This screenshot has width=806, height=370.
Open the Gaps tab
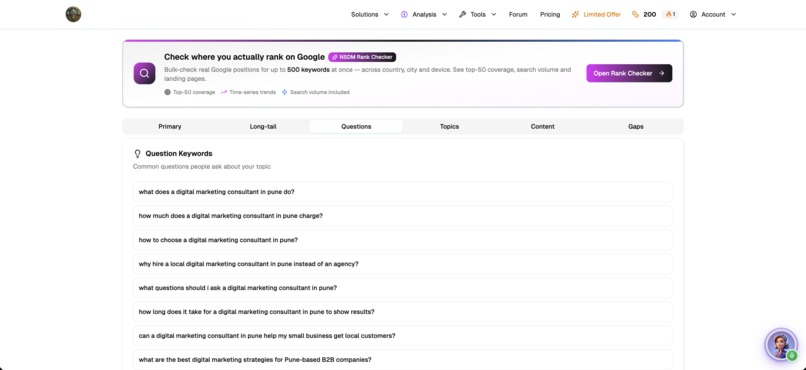[x=636, y=126]
